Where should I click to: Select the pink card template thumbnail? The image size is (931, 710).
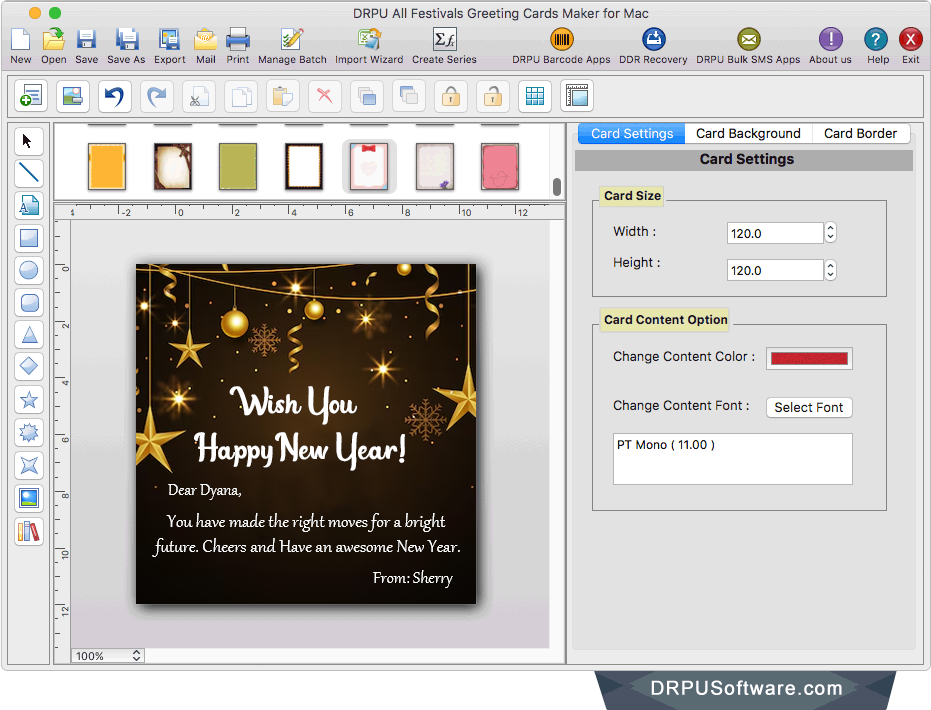[498, 165]
